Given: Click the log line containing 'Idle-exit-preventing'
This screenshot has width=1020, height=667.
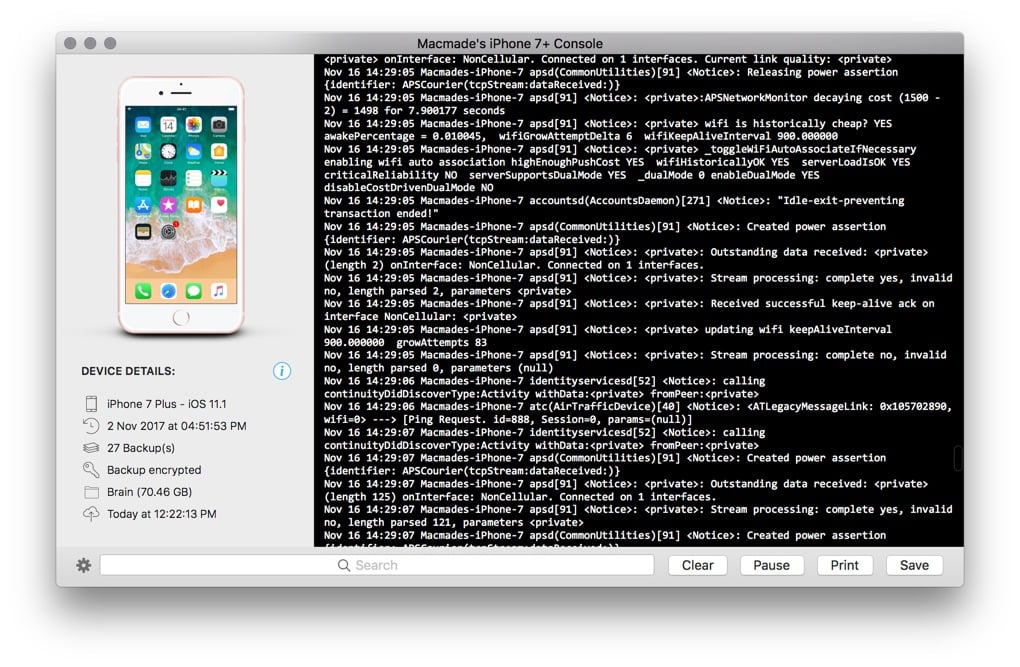Looking at the screenshot, I should pos(614,200).
